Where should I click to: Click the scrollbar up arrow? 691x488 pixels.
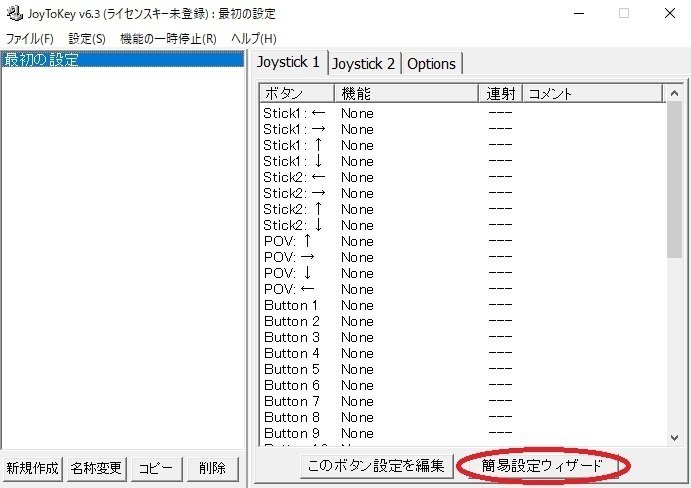click(674, 93)
